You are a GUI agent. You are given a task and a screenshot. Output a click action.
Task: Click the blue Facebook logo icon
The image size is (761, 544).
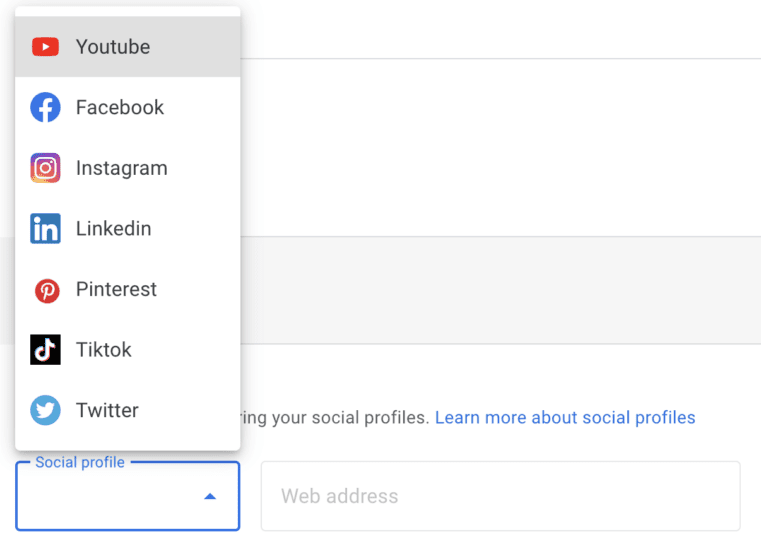(x=45, y=107)
